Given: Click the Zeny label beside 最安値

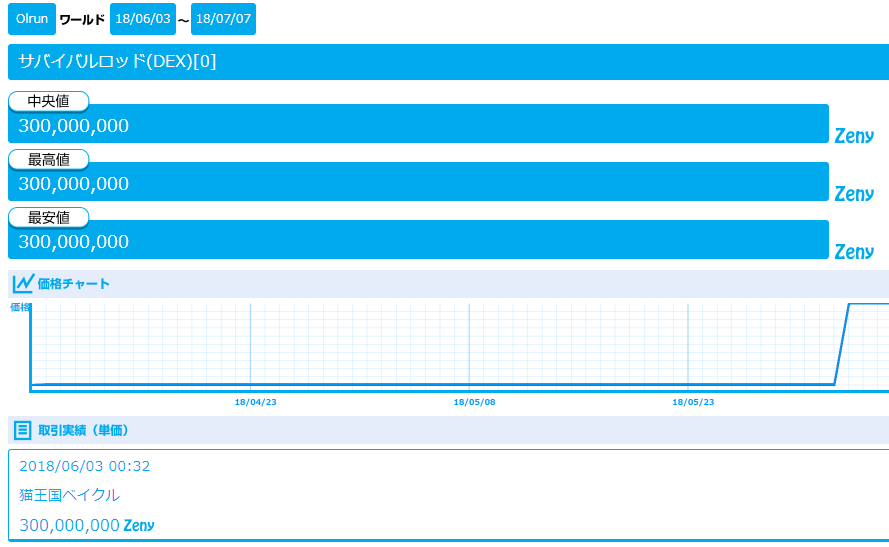Looking at the screenshot, I should coord(854,252).
